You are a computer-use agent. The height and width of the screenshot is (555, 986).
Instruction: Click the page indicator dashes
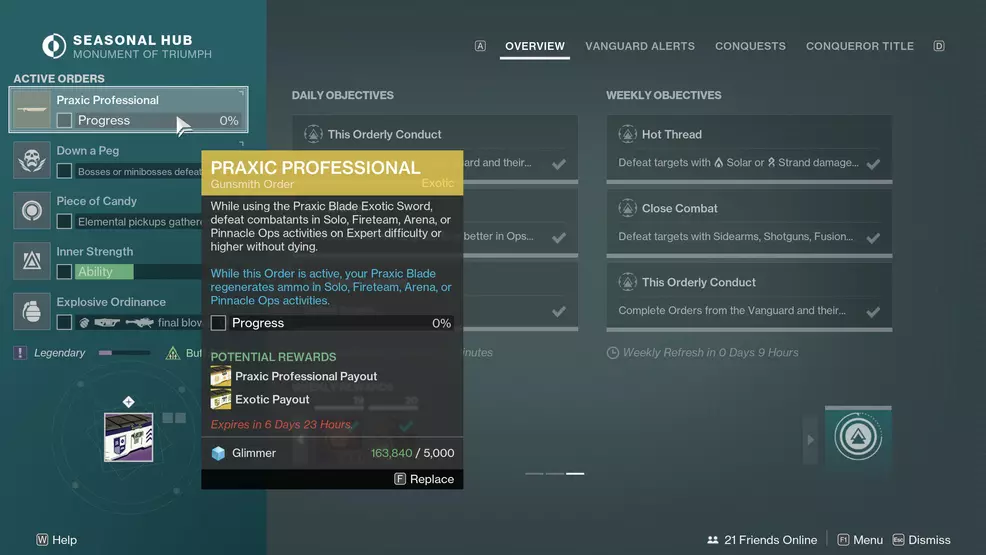(x=555, y=473)
